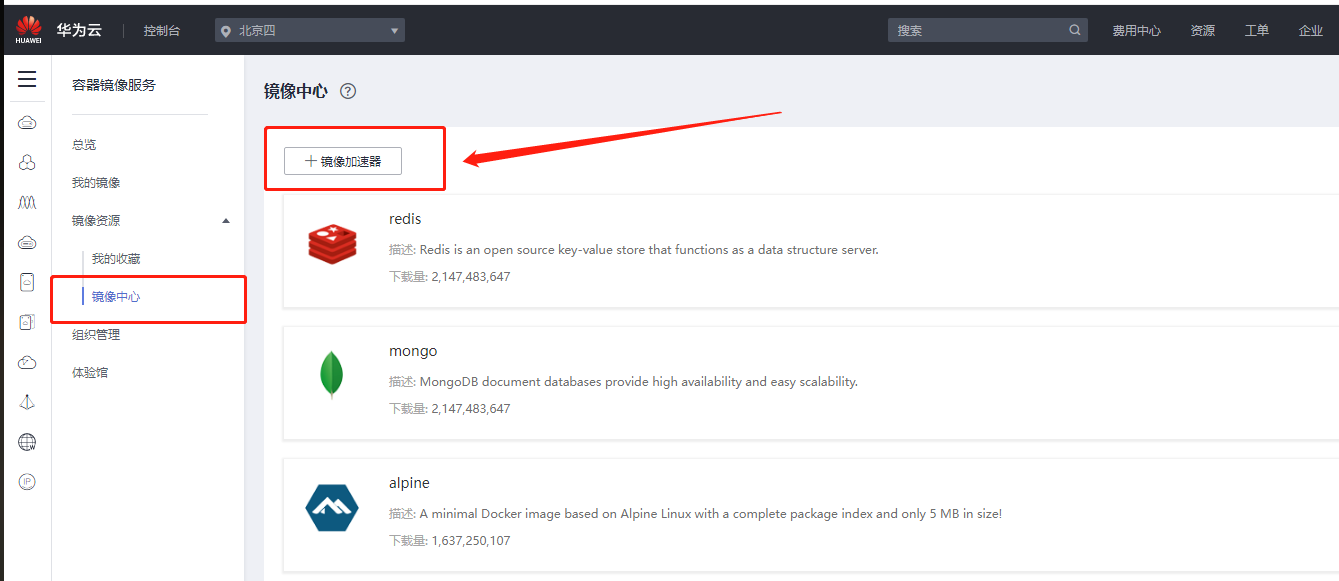The height and width of the screenshot is (581, 1339).
Task: Click the pyramid-shaped sidebar icon
Action: pyautogui.click(x=27, y=402)
